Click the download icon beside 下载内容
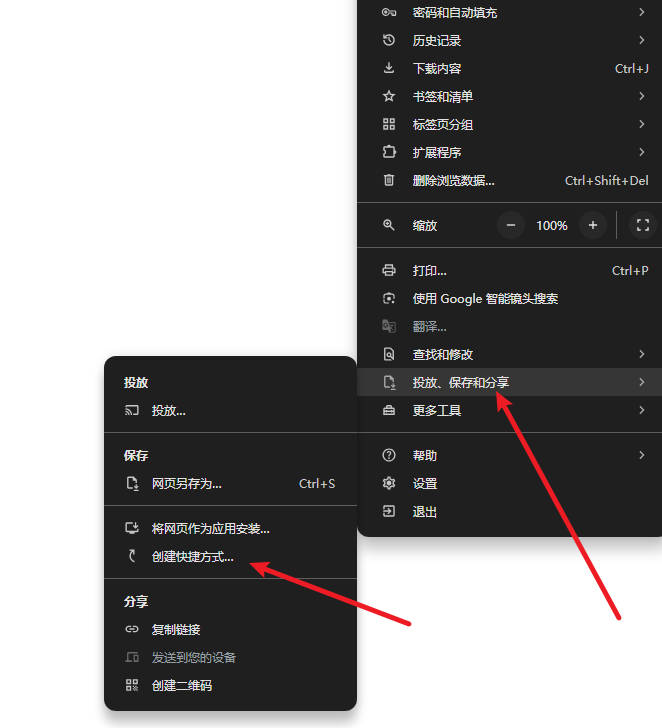Image resolution: width=662 pixels, height=728 pixels. click(389, 68)
